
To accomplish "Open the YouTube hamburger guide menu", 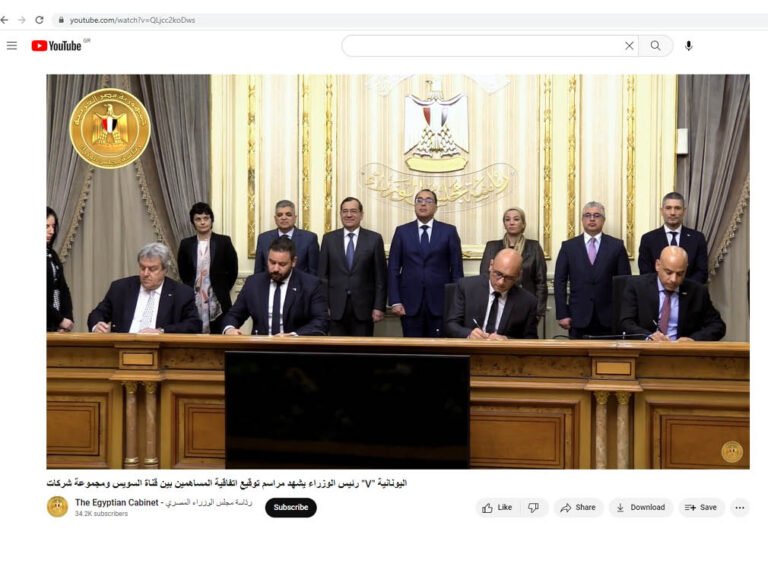I will click(12, 46).
